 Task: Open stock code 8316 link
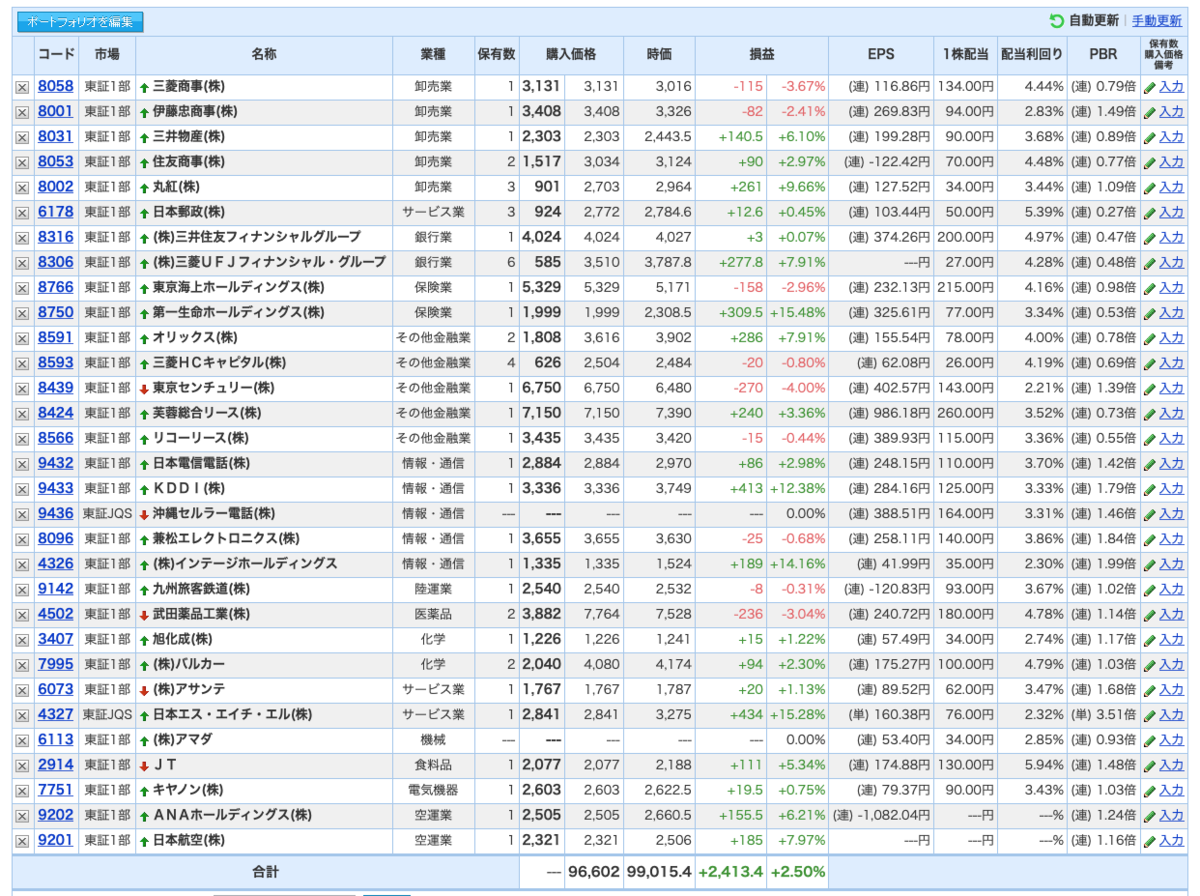56,237
